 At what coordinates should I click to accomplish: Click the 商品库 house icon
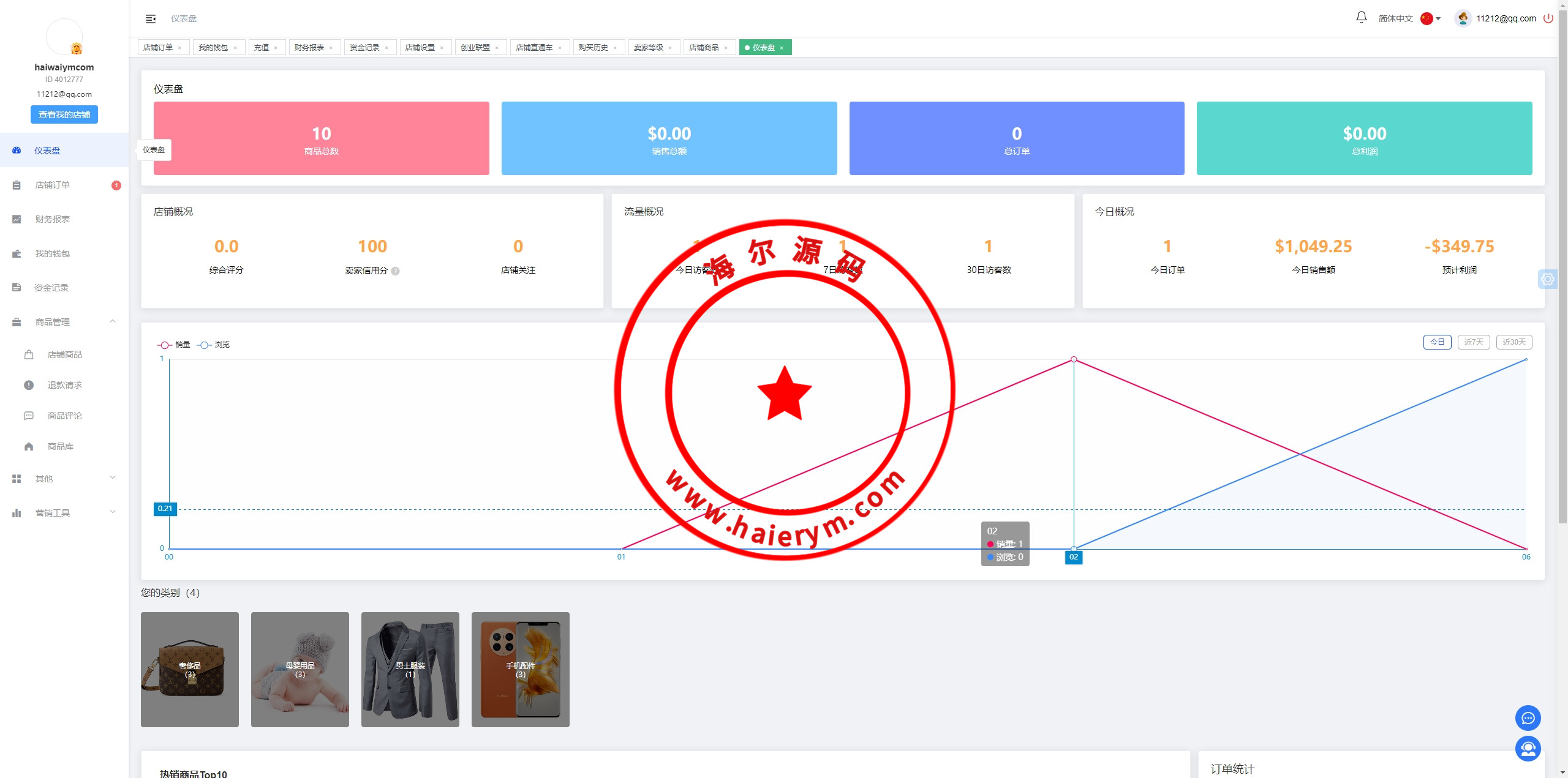click(29, 446)
